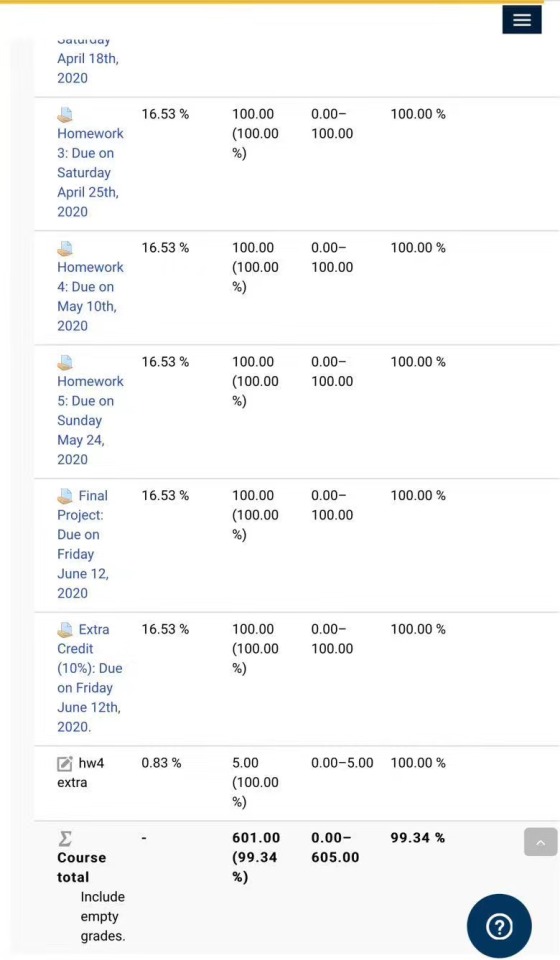Screen dimensions: 560x960
Task: Open Homework 5 due May 24 link
Action: tap(90, 420)
